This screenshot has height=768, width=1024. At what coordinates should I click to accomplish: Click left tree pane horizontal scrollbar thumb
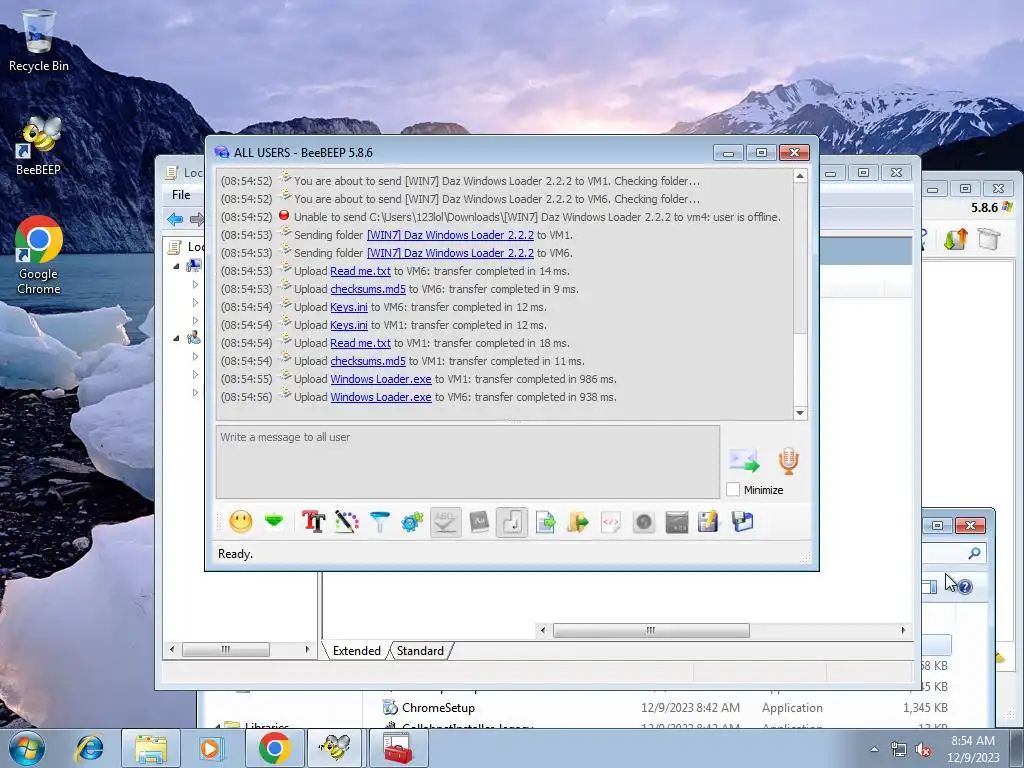coord(225,650)
